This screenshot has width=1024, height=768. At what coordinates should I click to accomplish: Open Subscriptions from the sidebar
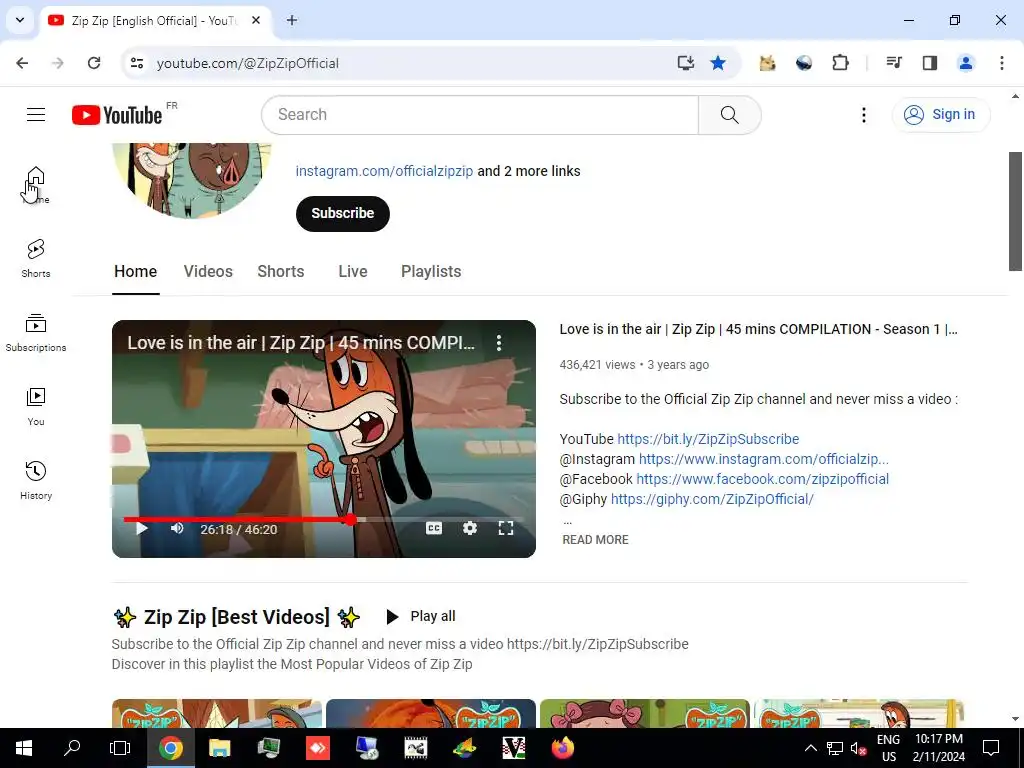(36, 332)
